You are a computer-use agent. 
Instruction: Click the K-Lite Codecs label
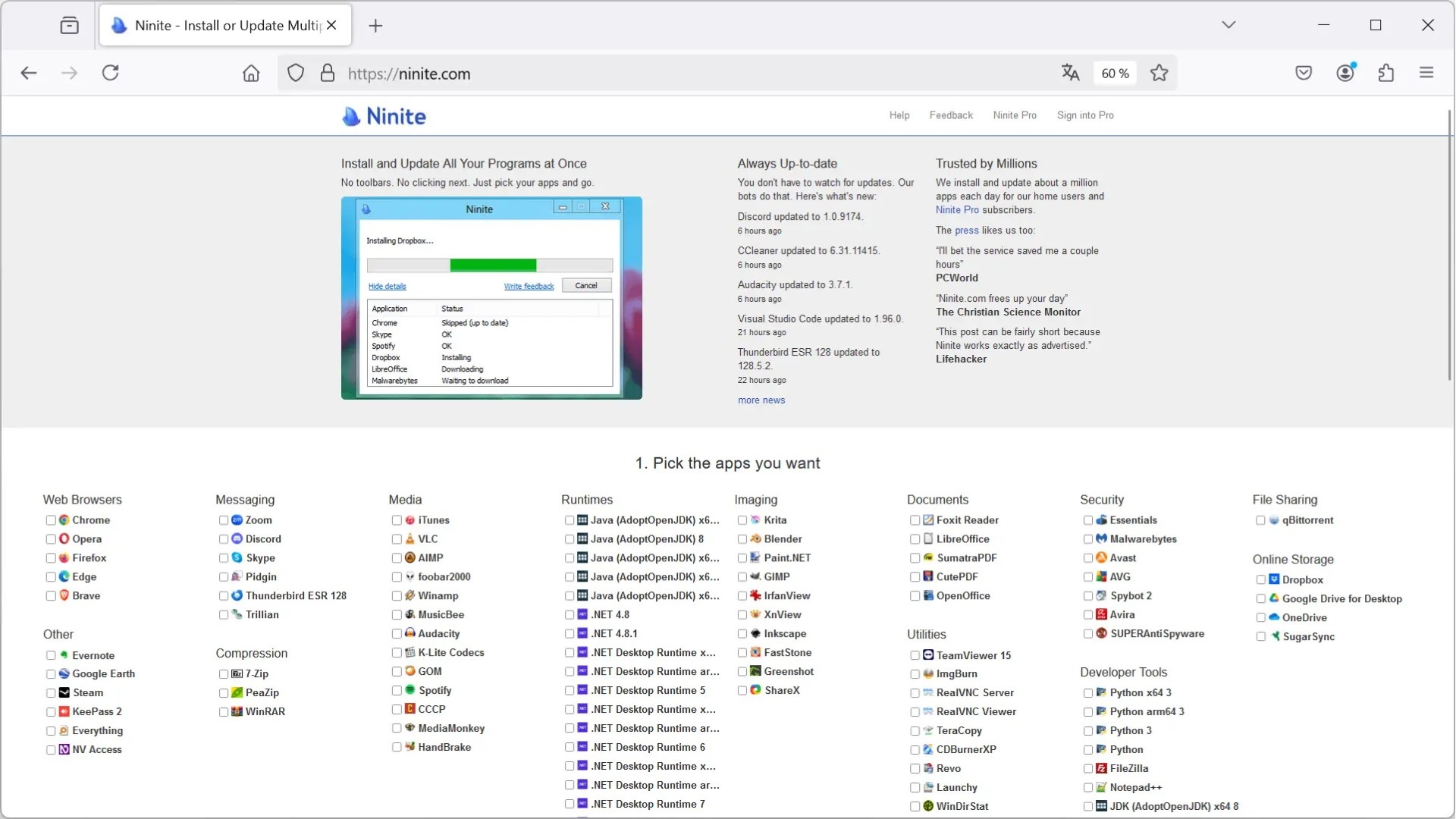(451, 653)
